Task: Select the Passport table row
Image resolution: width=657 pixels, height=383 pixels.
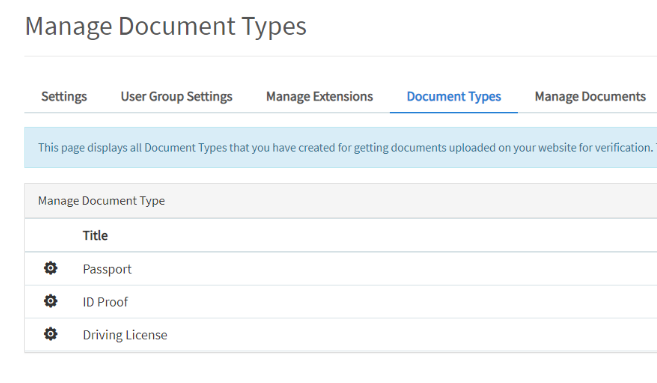Action: click(341, 269)
